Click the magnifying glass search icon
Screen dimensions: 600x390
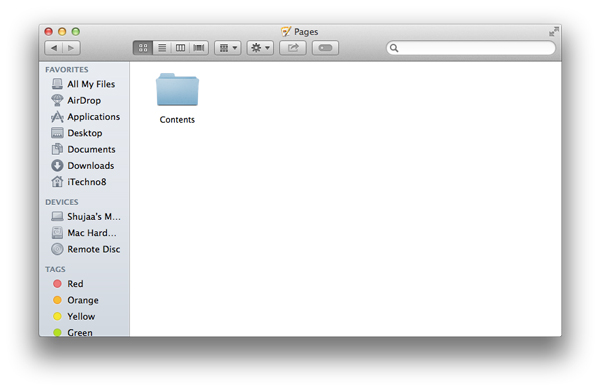(x=394, y=48)
